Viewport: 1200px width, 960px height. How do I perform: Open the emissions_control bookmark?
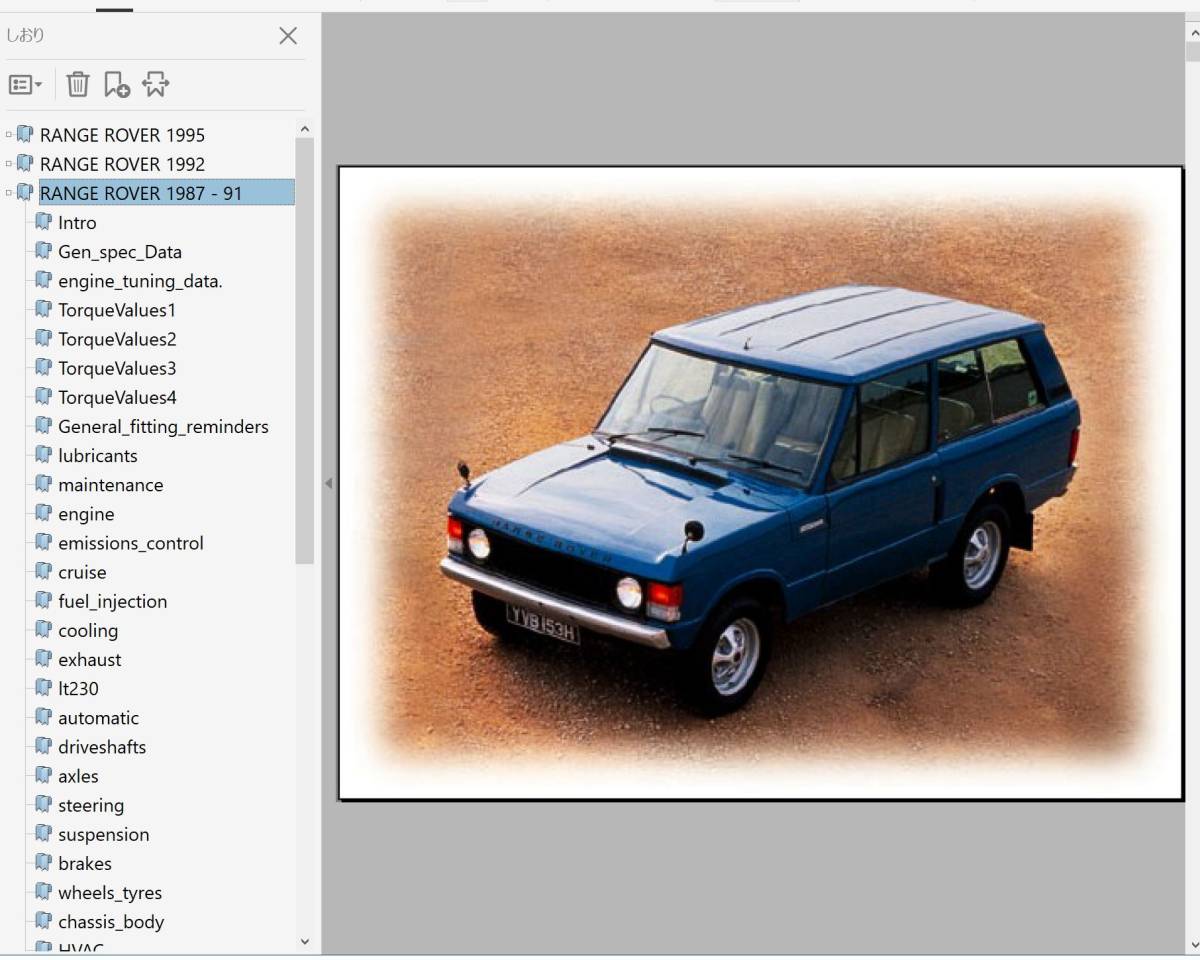pyautogui.click(x=131, y=543)
